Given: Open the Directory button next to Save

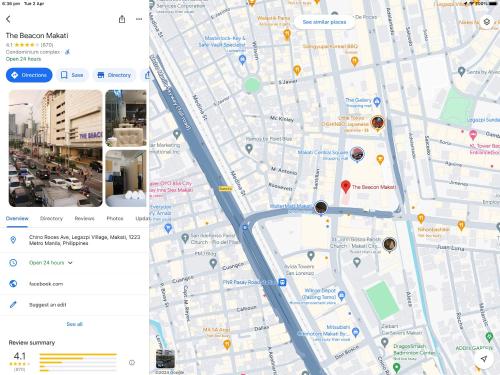Looking at the screenshot, I should (114, 75).
